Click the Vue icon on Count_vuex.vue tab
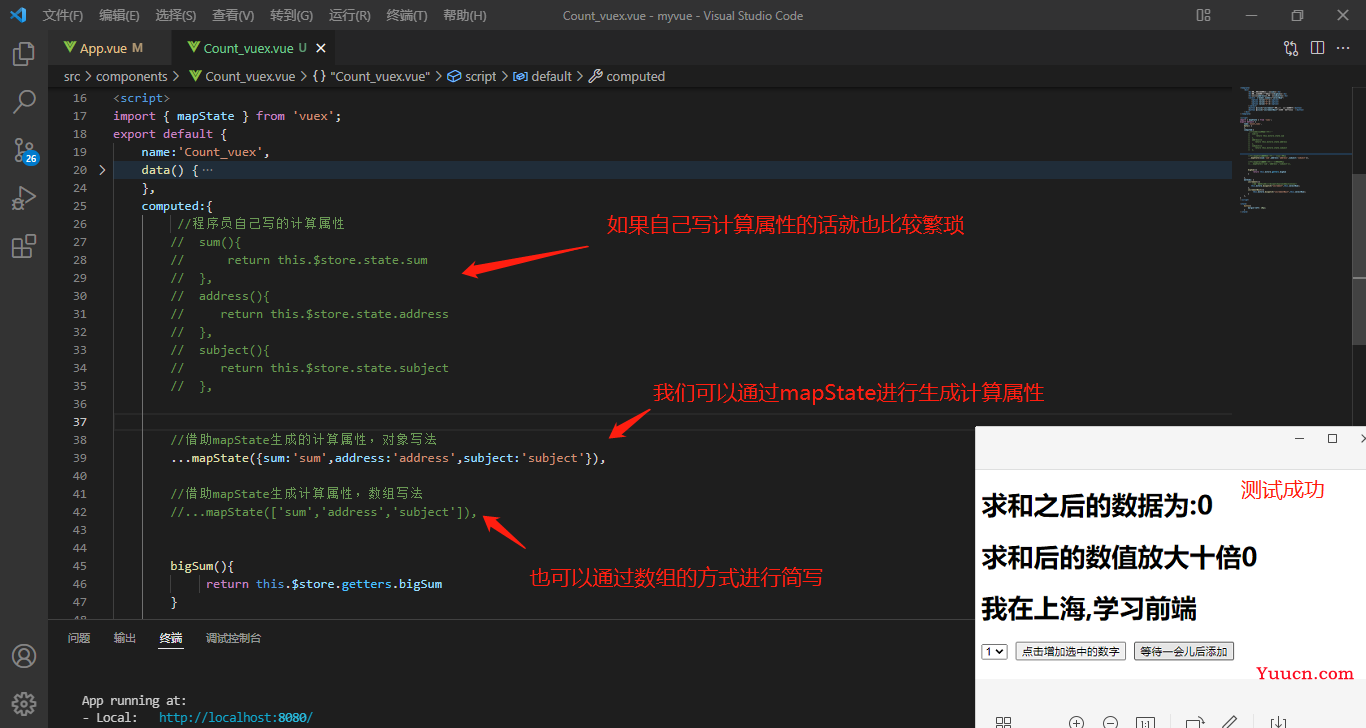Image resolution: width=1366 pixels, height=728 pixels. 193,48
